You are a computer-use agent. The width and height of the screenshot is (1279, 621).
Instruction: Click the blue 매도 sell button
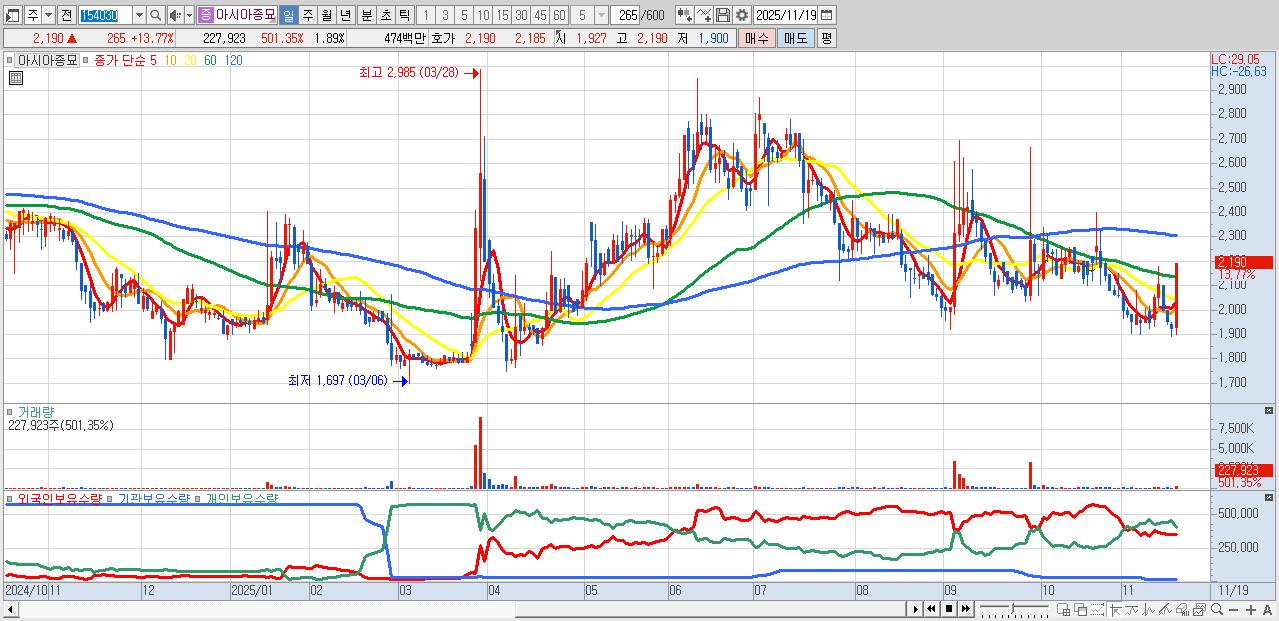pyautogui.click(x=795, y=38)
